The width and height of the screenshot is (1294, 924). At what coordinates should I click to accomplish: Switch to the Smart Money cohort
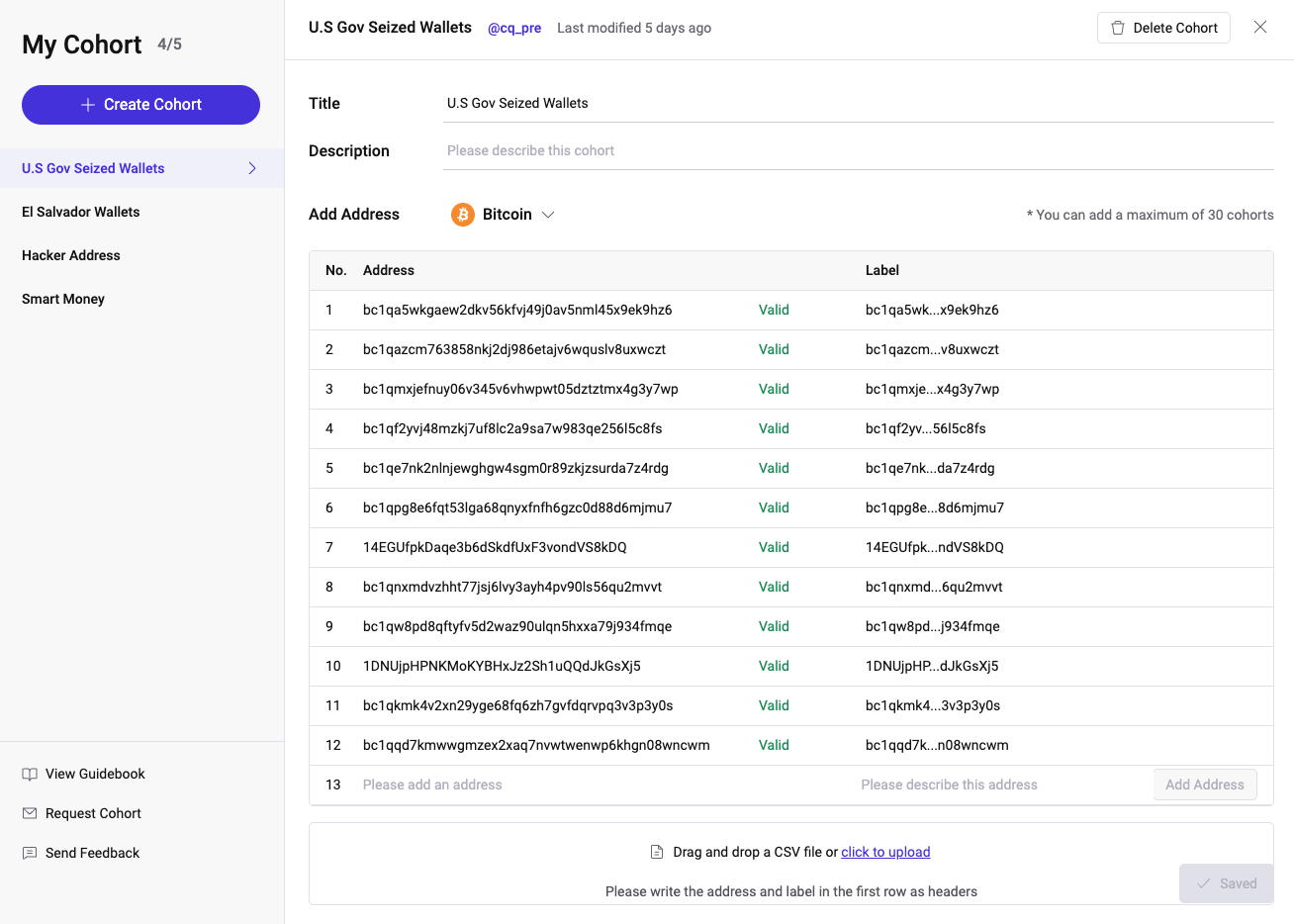[x=63, y=299]
